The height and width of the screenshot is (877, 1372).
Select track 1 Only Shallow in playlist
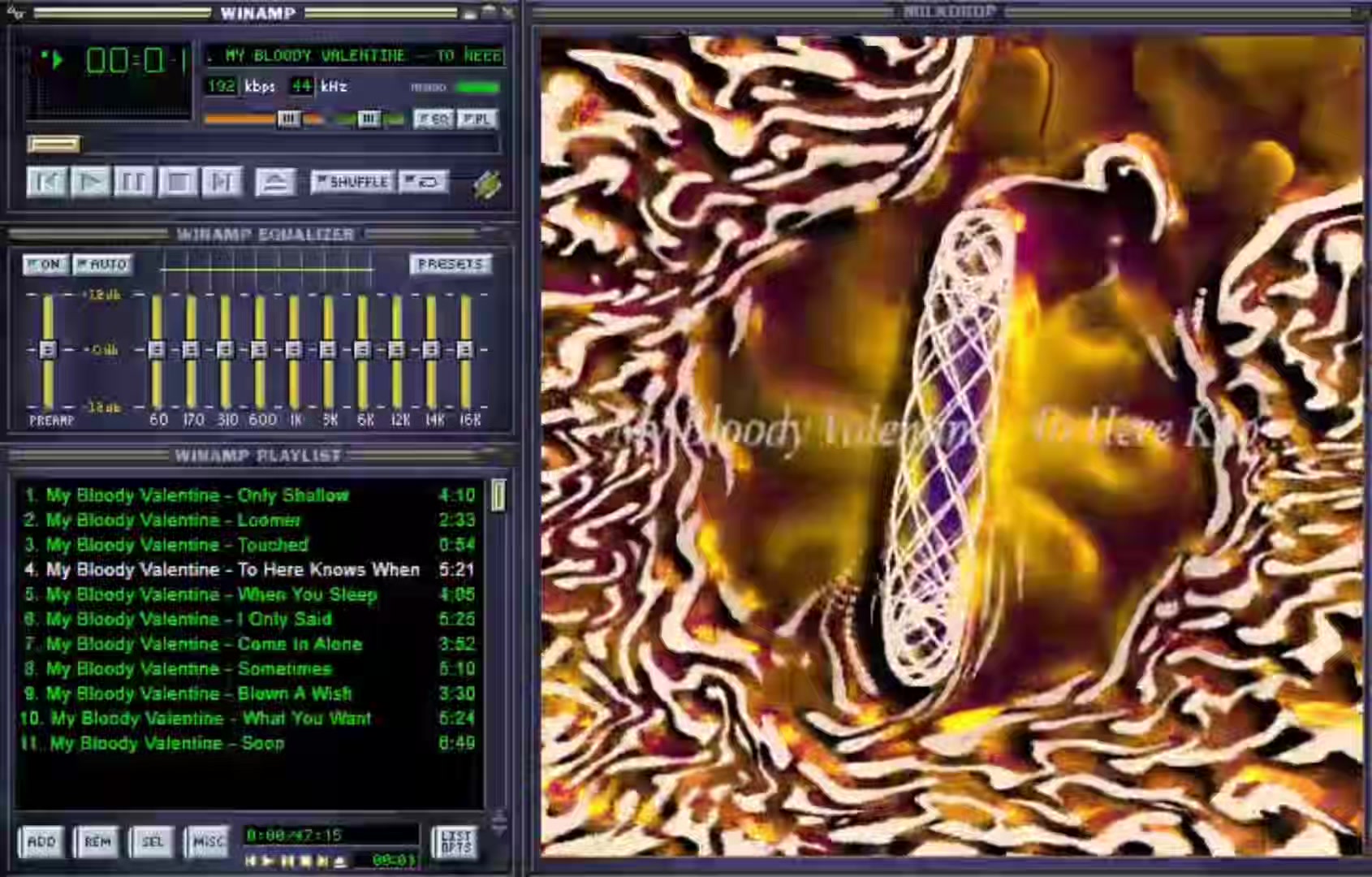point(249,495)
